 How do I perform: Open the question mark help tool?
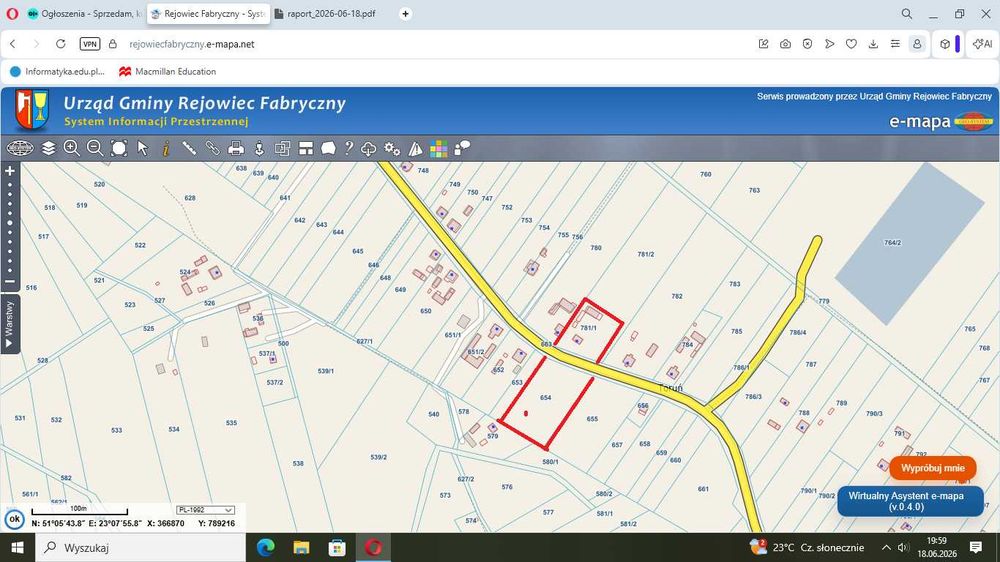click(349, 149)
